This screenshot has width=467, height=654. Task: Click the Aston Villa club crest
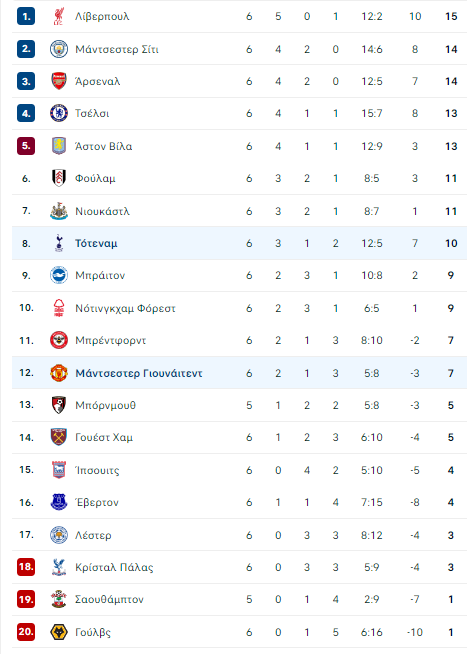pyautogui.click(x=59, y=146)
